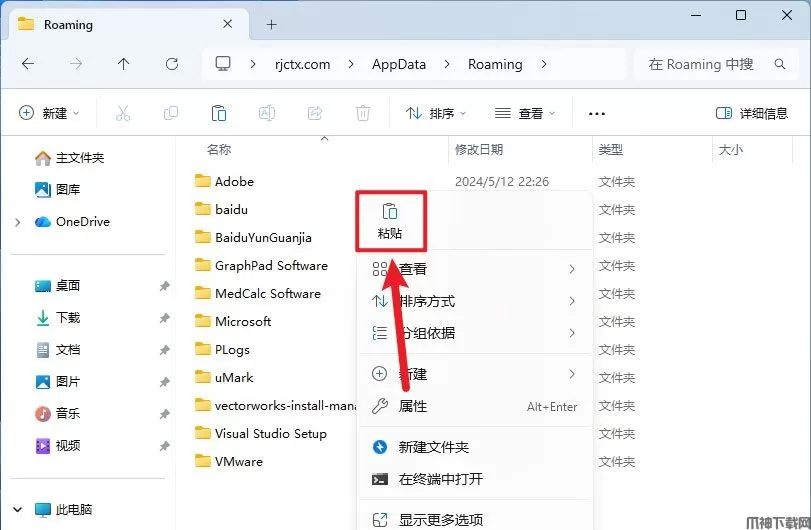Screen dimensions: 811x530
Task: Expand the OneDrive tree node
Action: tap(18, 222)
